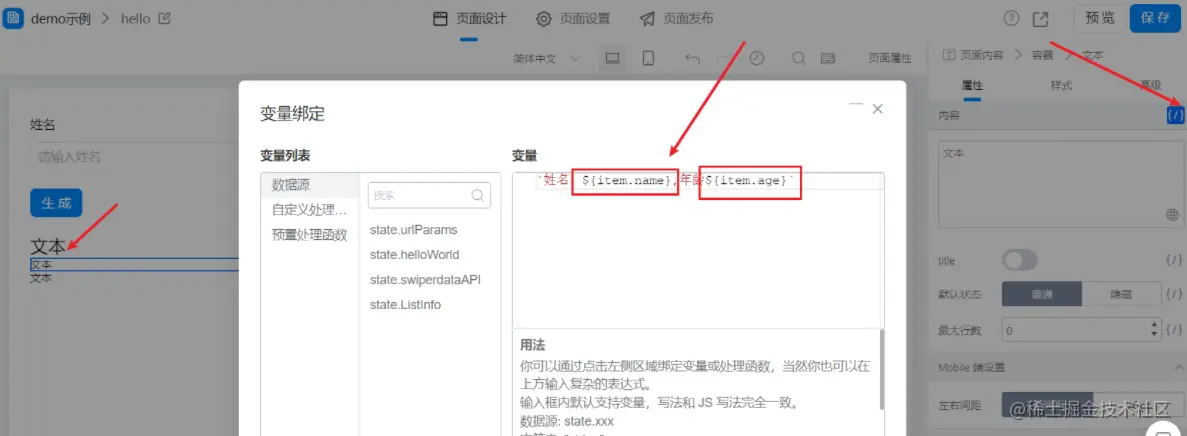Click the 最大行数 variable binding icon
The width and height of the screenshot is (1187, 436).
[1174, 330]
